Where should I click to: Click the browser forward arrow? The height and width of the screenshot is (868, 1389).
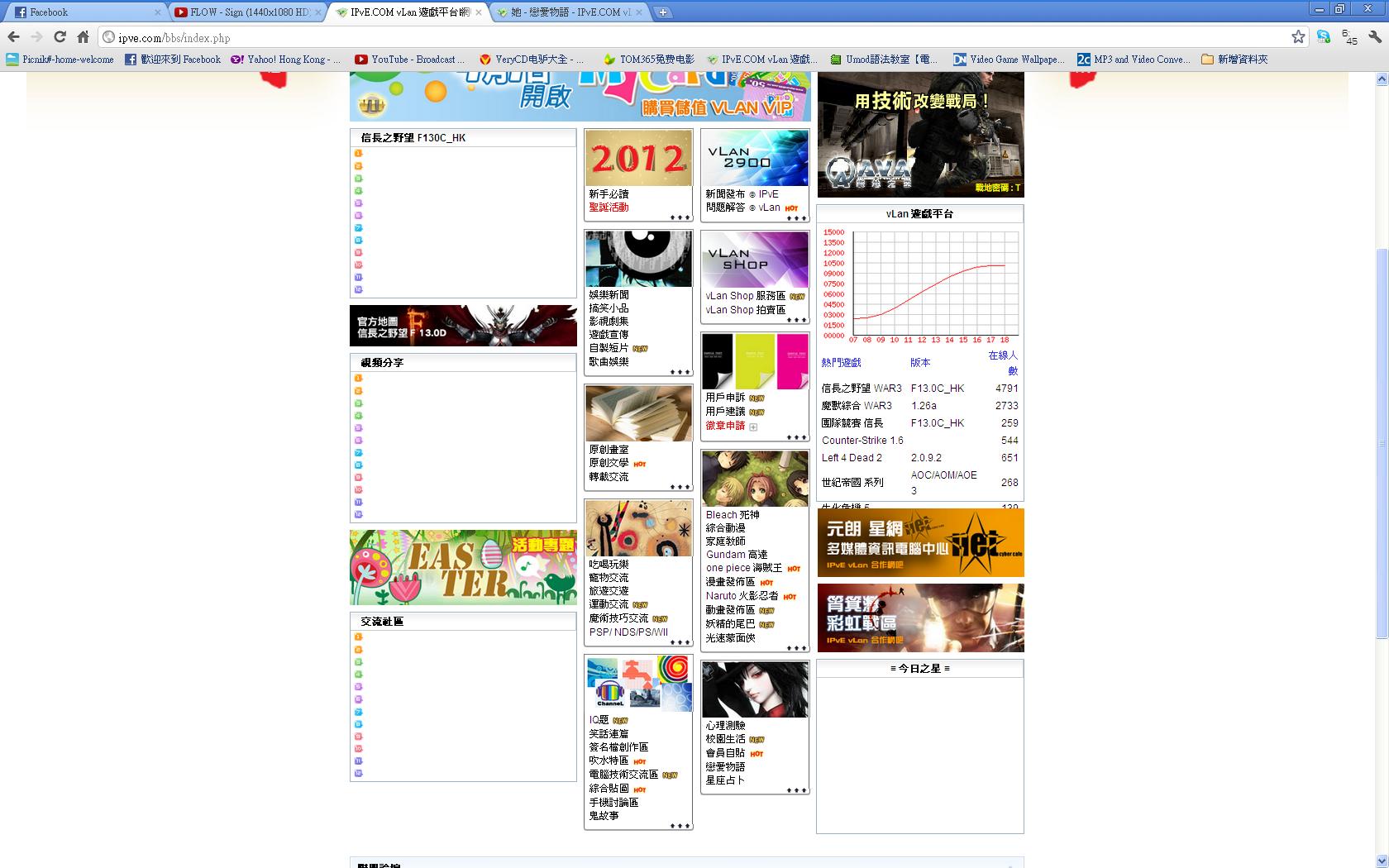click(36, 37)
